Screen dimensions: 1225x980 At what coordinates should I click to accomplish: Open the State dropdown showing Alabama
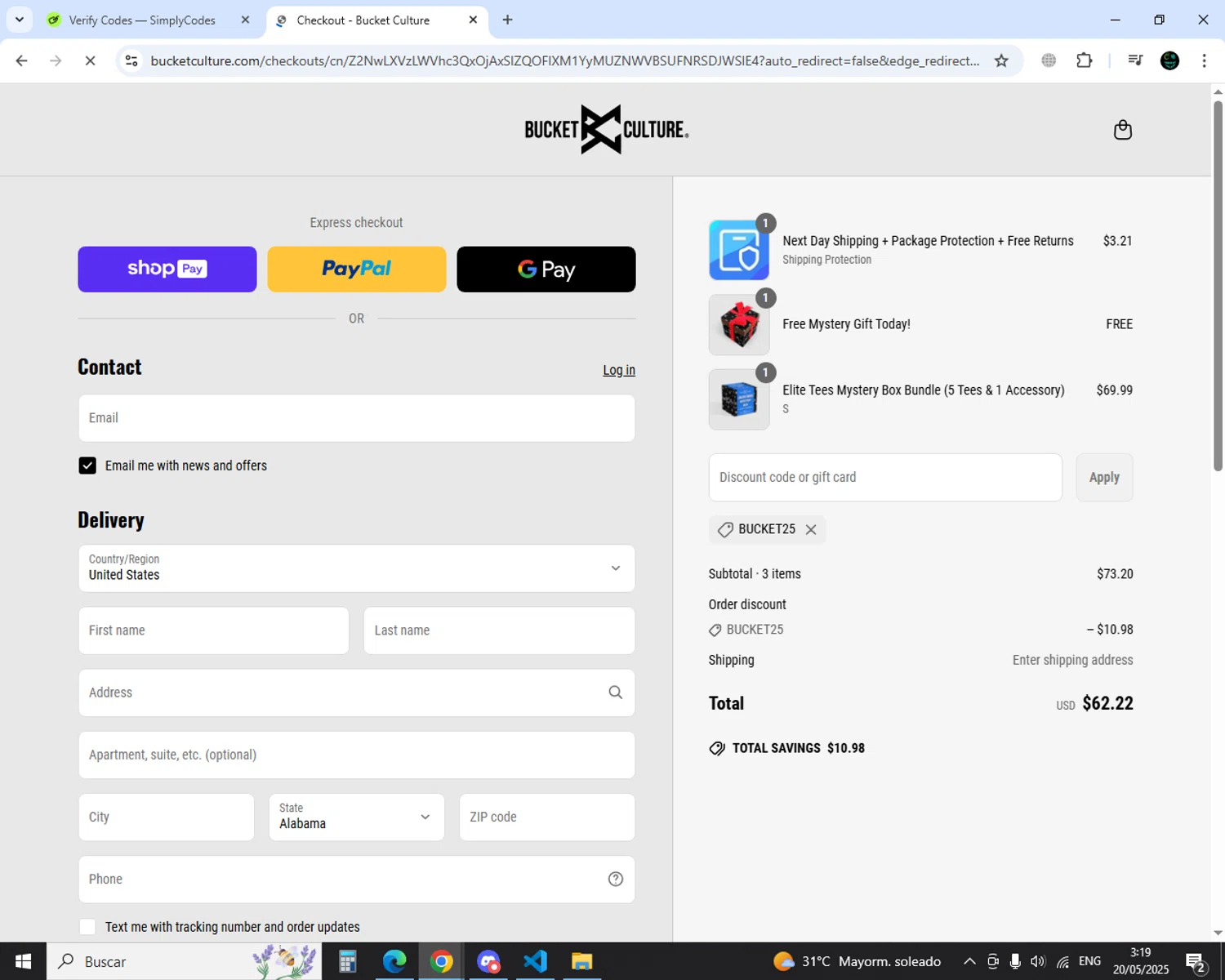357,817
